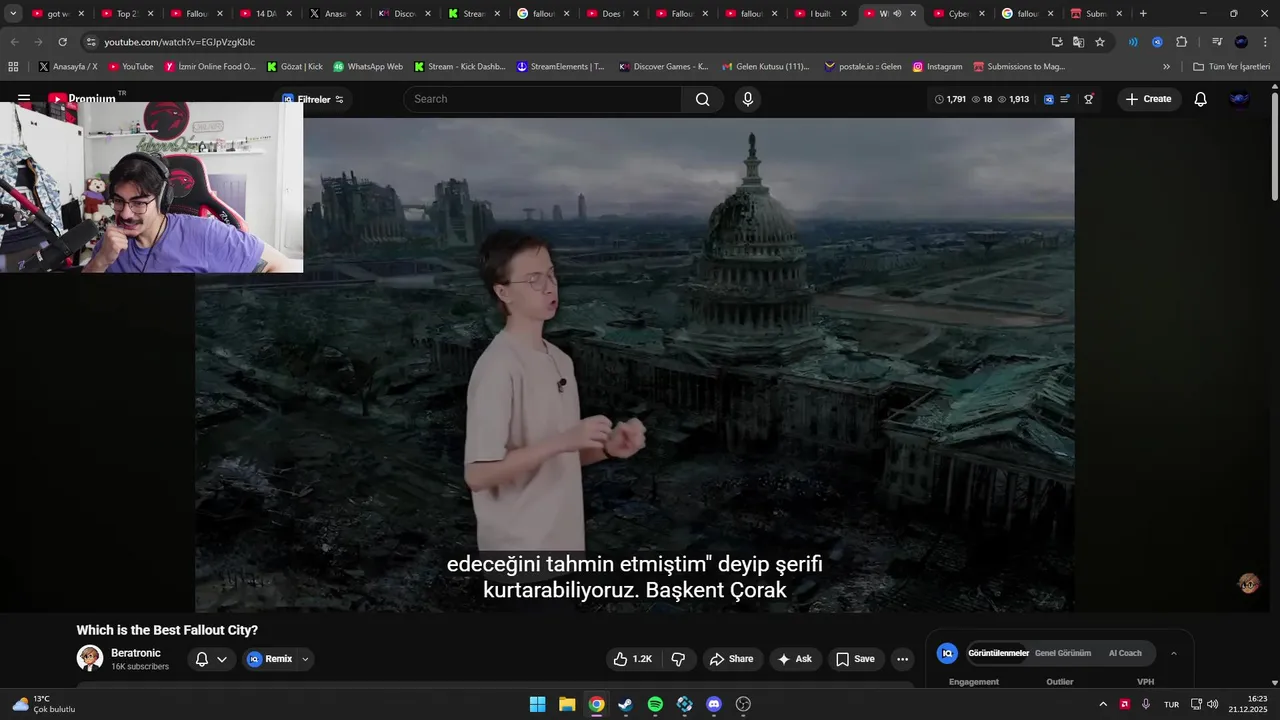Open Chrome extensions puzzle icon

(1181, 42)
